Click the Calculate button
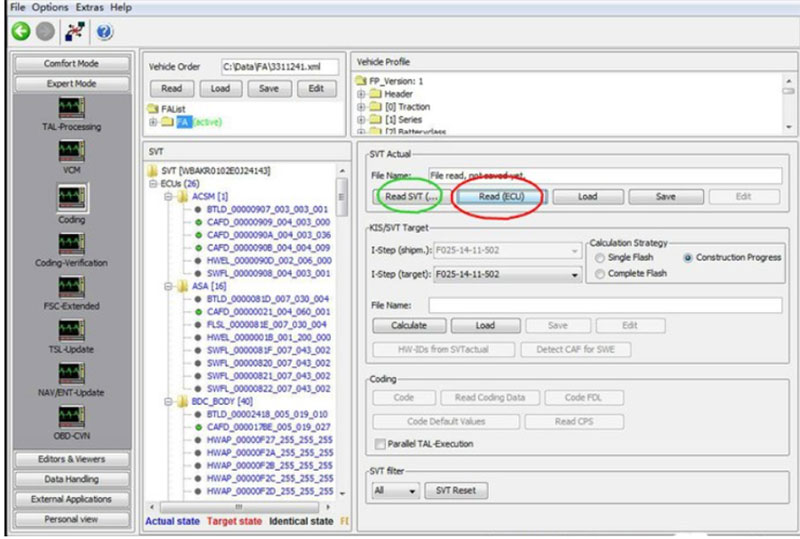800x539 pixels. [x=409, y=326]
